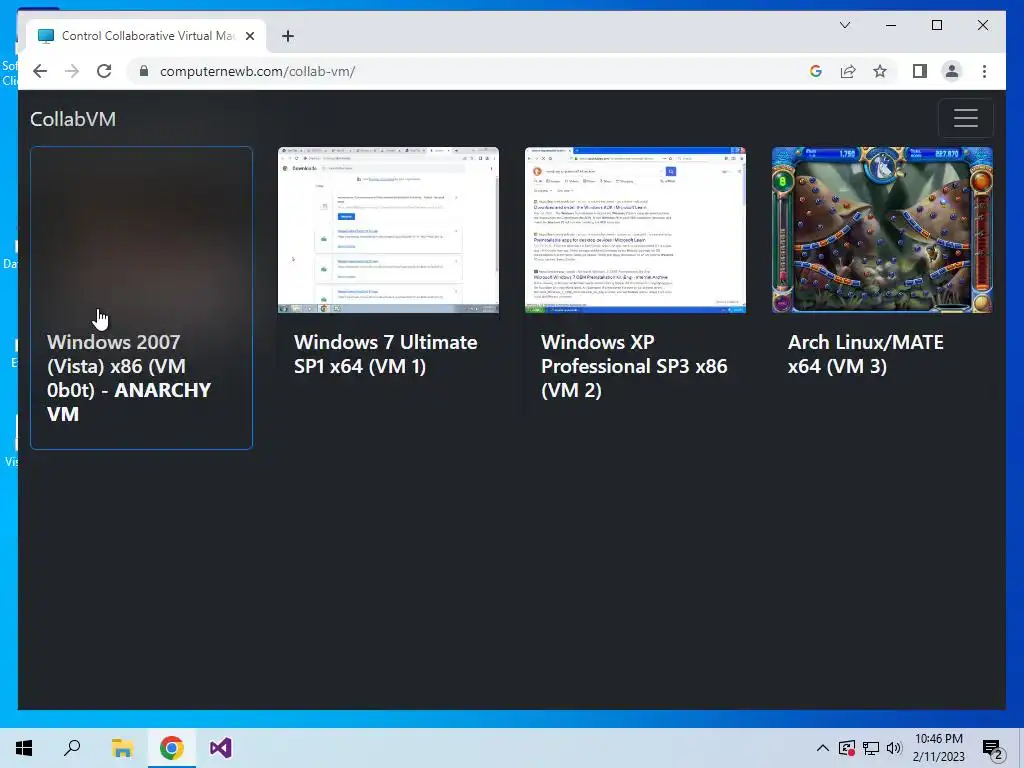This screenshot has width=1024, height=768.
Task: Select Arch Linux/MATE x64 (VM 3) title
Action: coord(866,354)
